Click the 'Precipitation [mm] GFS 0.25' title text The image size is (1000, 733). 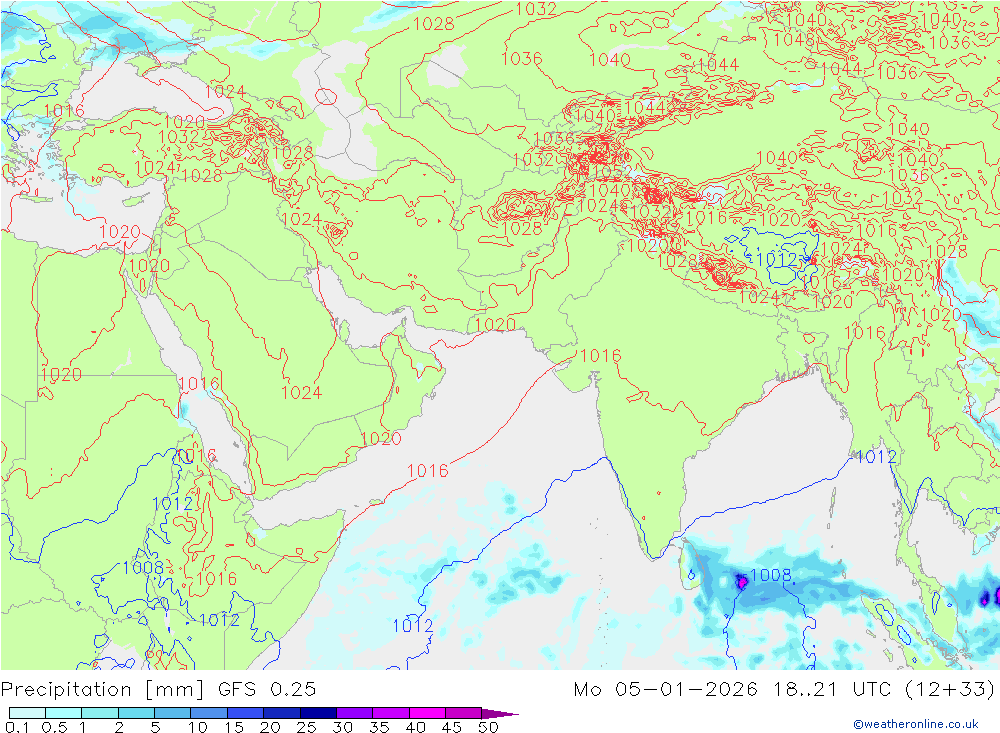click(158, 690)
